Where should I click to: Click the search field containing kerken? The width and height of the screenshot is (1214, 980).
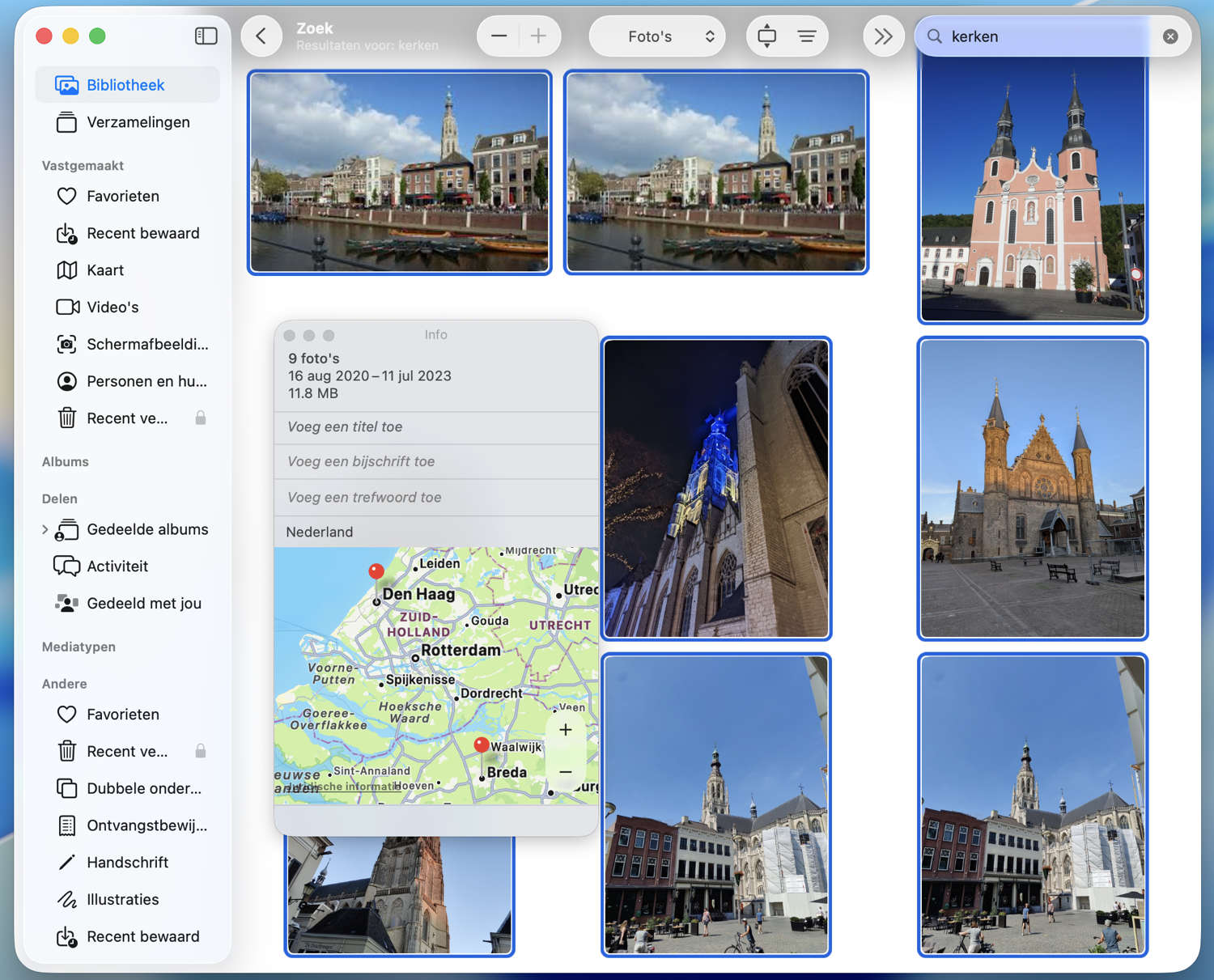pos(1044,36)
